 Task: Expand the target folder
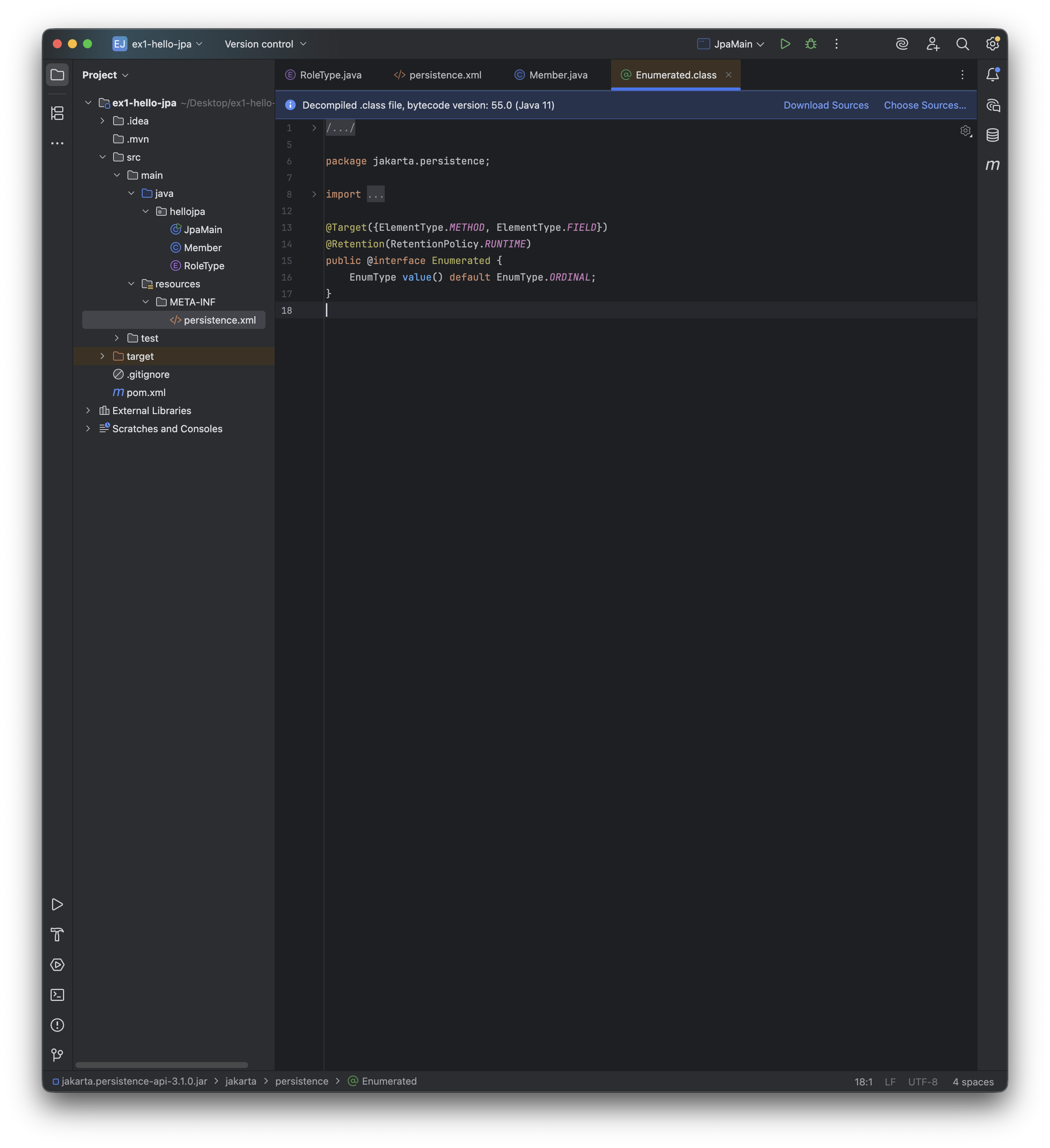click(x=103, y=356)
